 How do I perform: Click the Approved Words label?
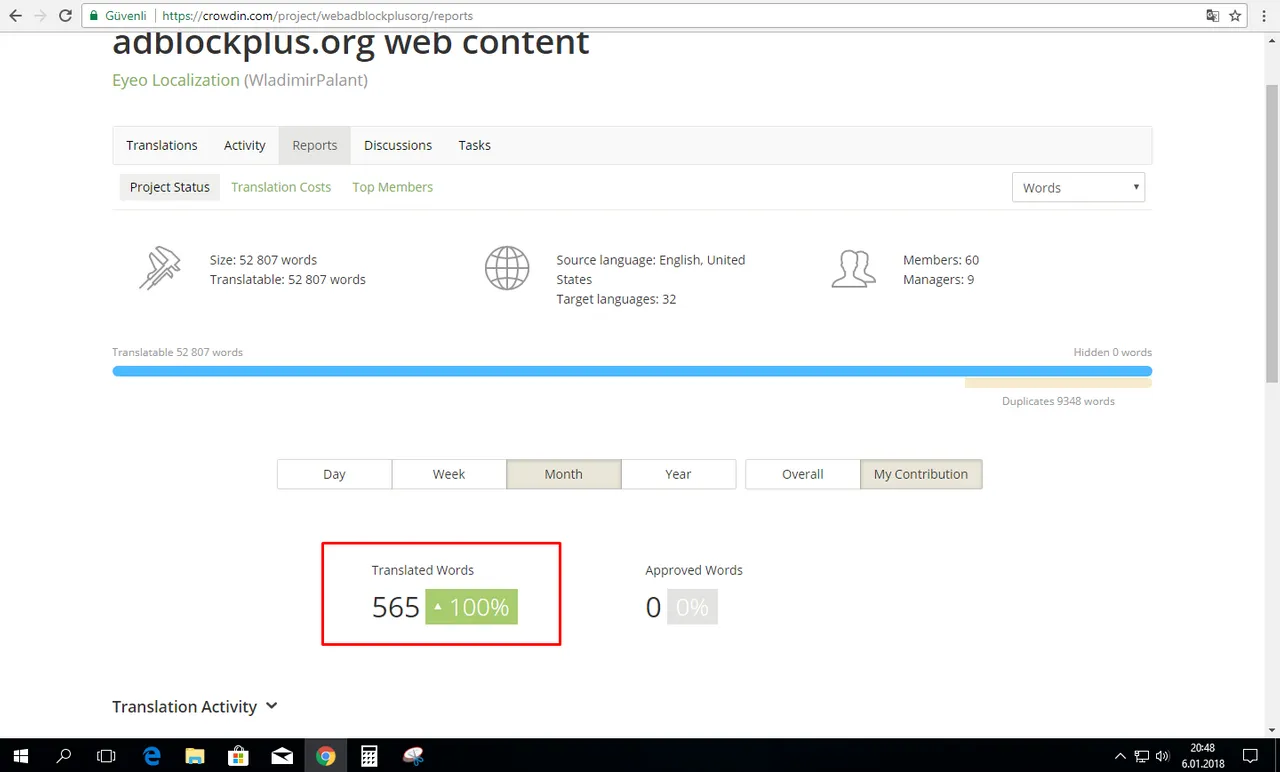point(694,570)
